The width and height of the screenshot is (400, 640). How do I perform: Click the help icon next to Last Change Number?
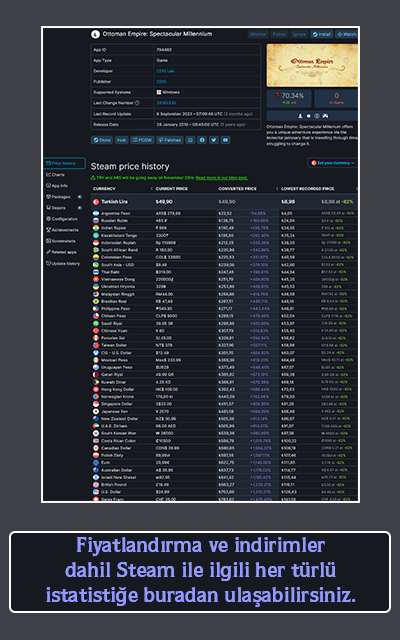tap(137, 103)
